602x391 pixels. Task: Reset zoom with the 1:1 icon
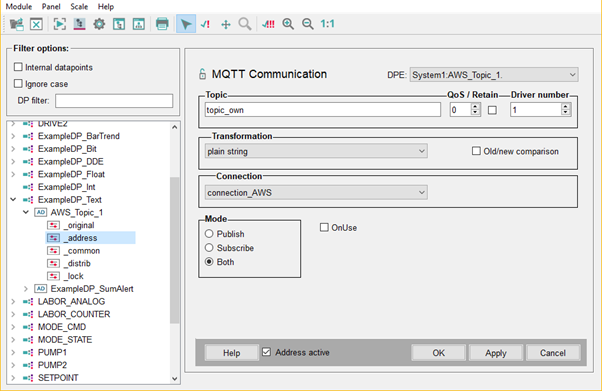point(327,24)
